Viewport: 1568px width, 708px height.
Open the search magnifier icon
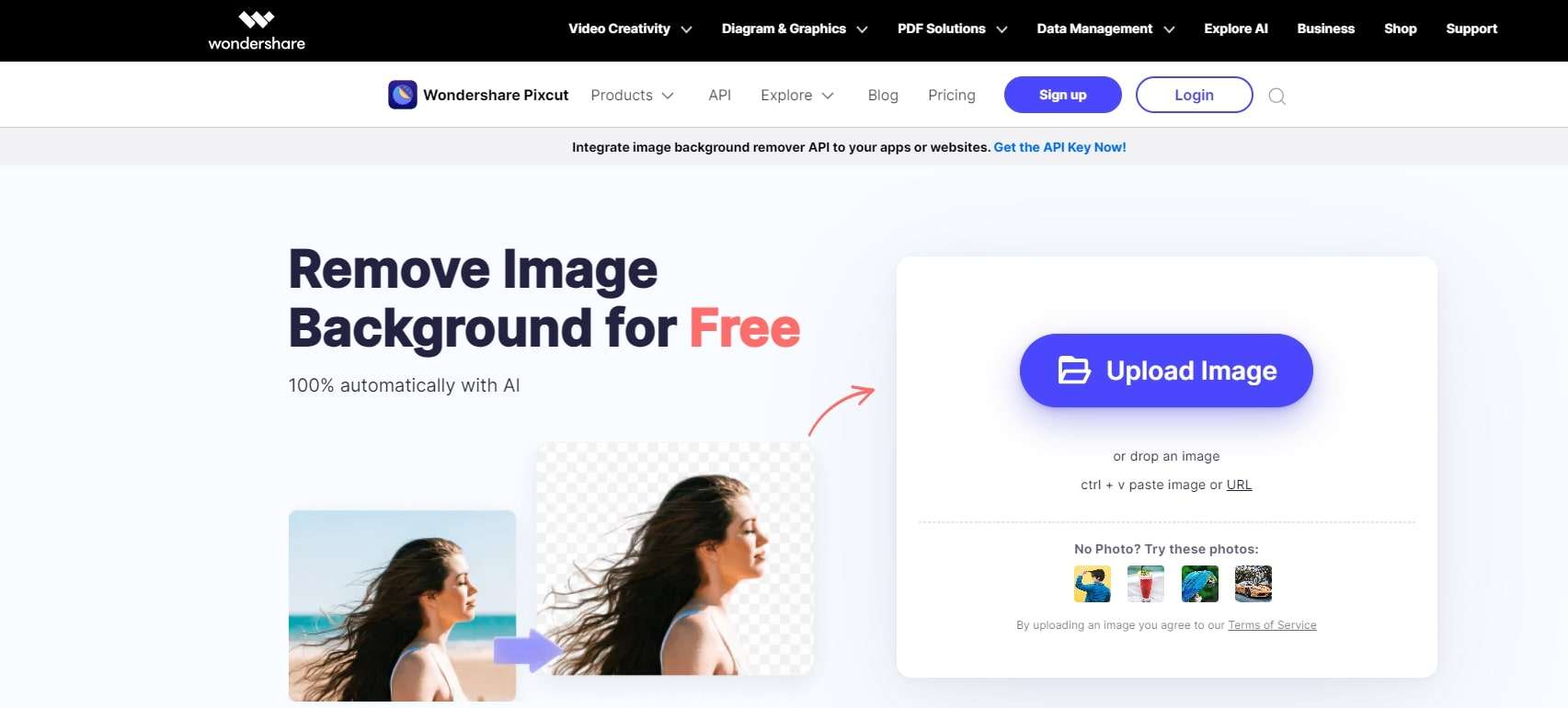pos(1276,96)
